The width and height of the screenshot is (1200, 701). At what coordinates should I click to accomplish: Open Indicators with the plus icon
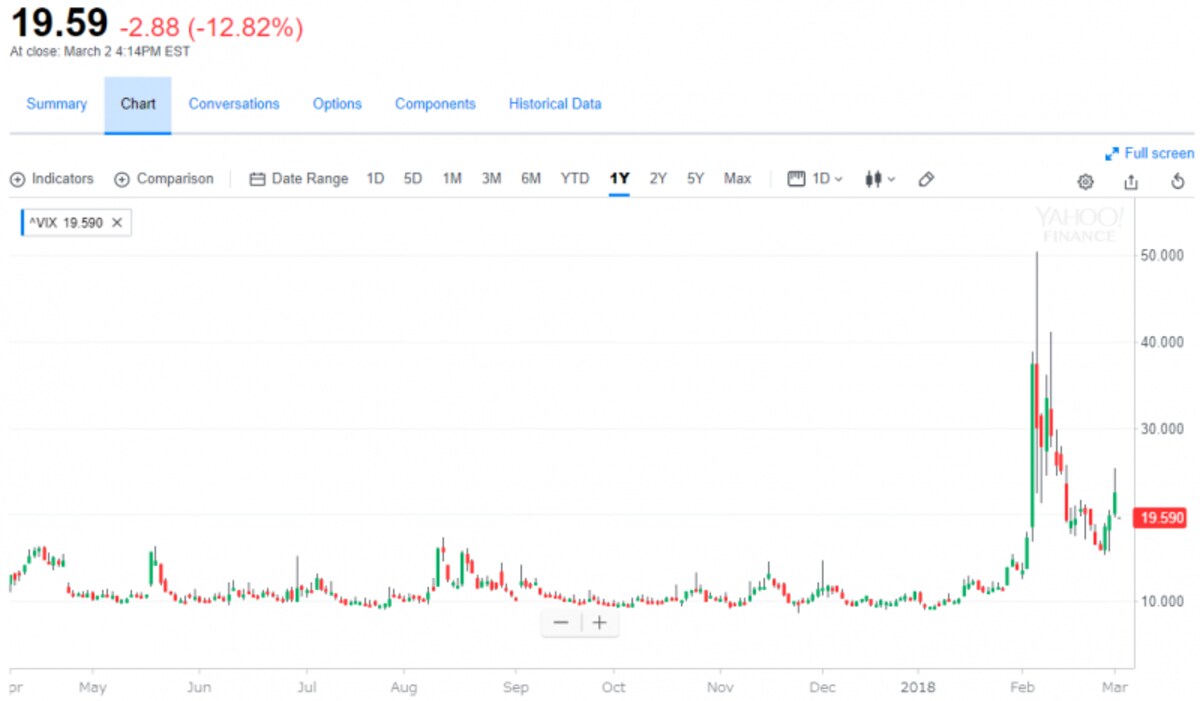click(x=17, y=179)
